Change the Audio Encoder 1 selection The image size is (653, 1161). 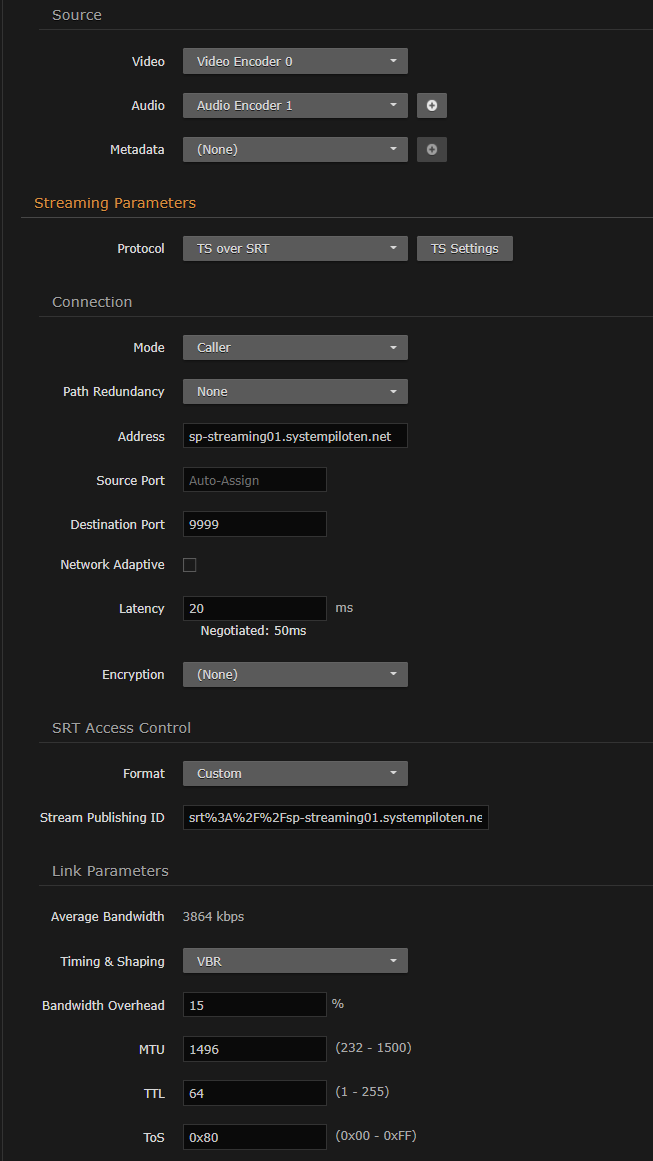click(294, 105)
